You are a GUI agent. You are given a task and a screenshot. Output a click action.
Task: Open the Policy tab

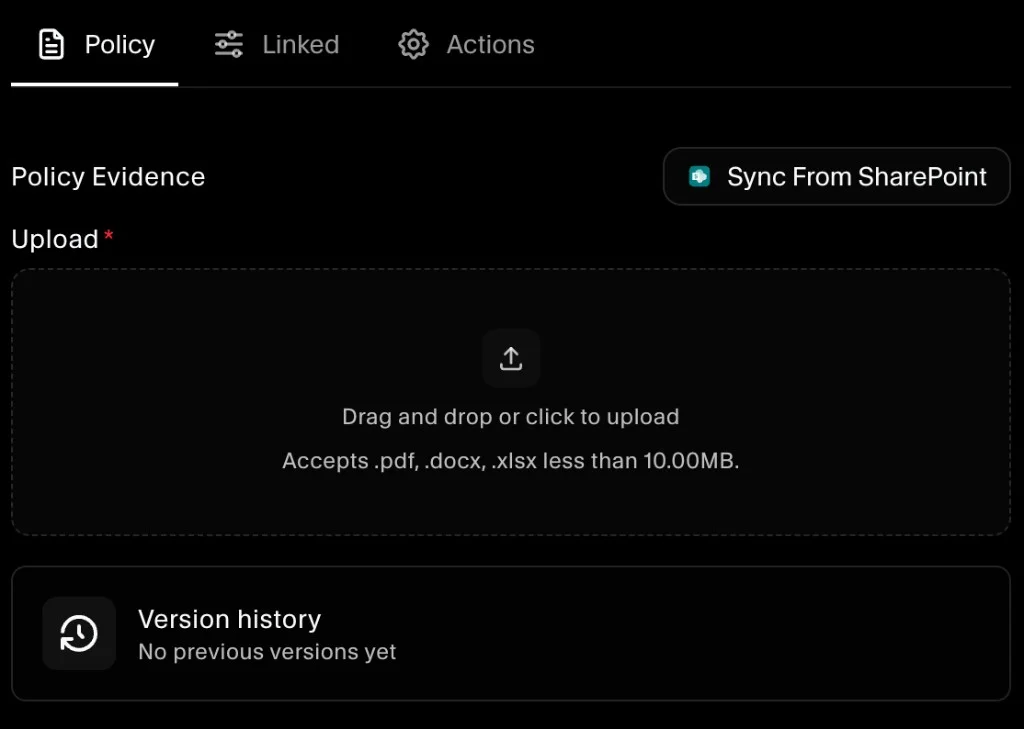pyautogui.click(x=95, y=44)
